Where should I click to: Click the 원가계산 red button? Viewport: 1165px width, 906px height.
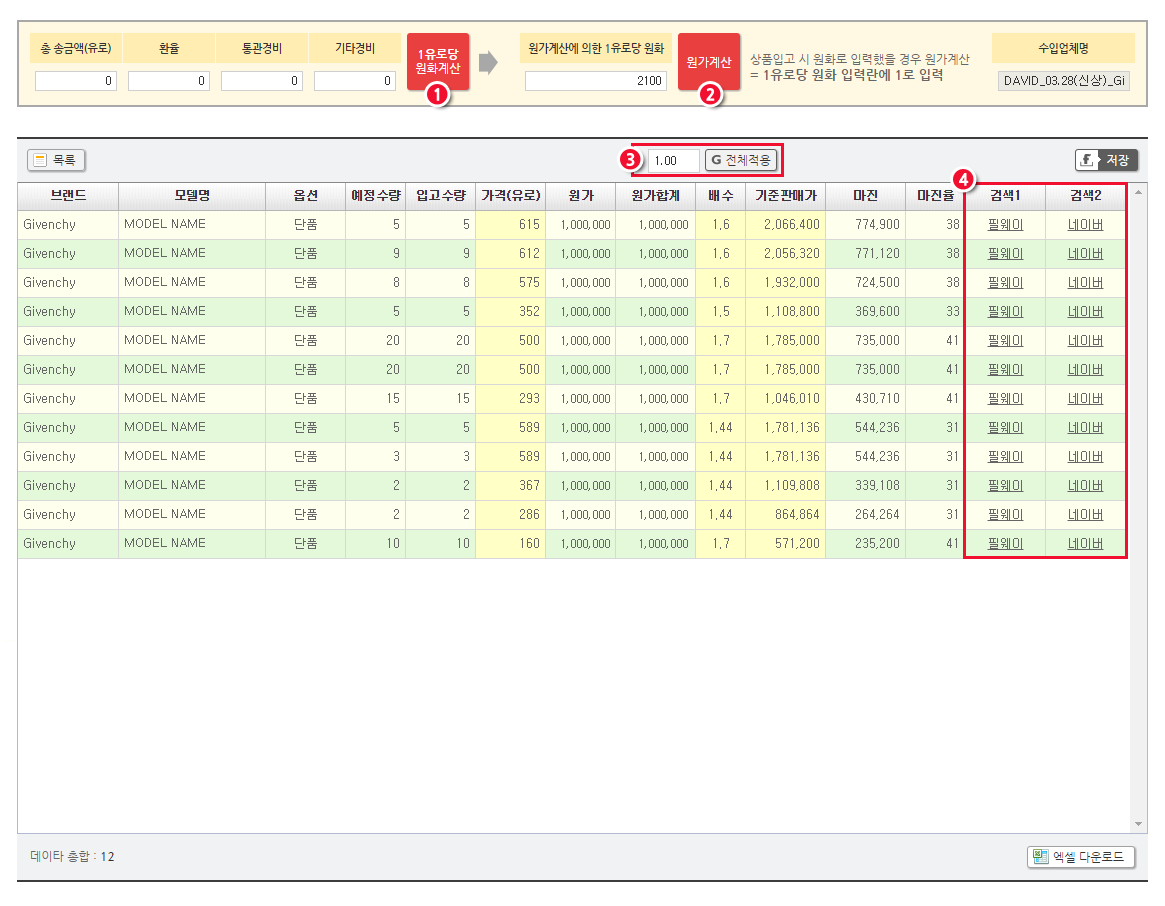coord(709,62)
